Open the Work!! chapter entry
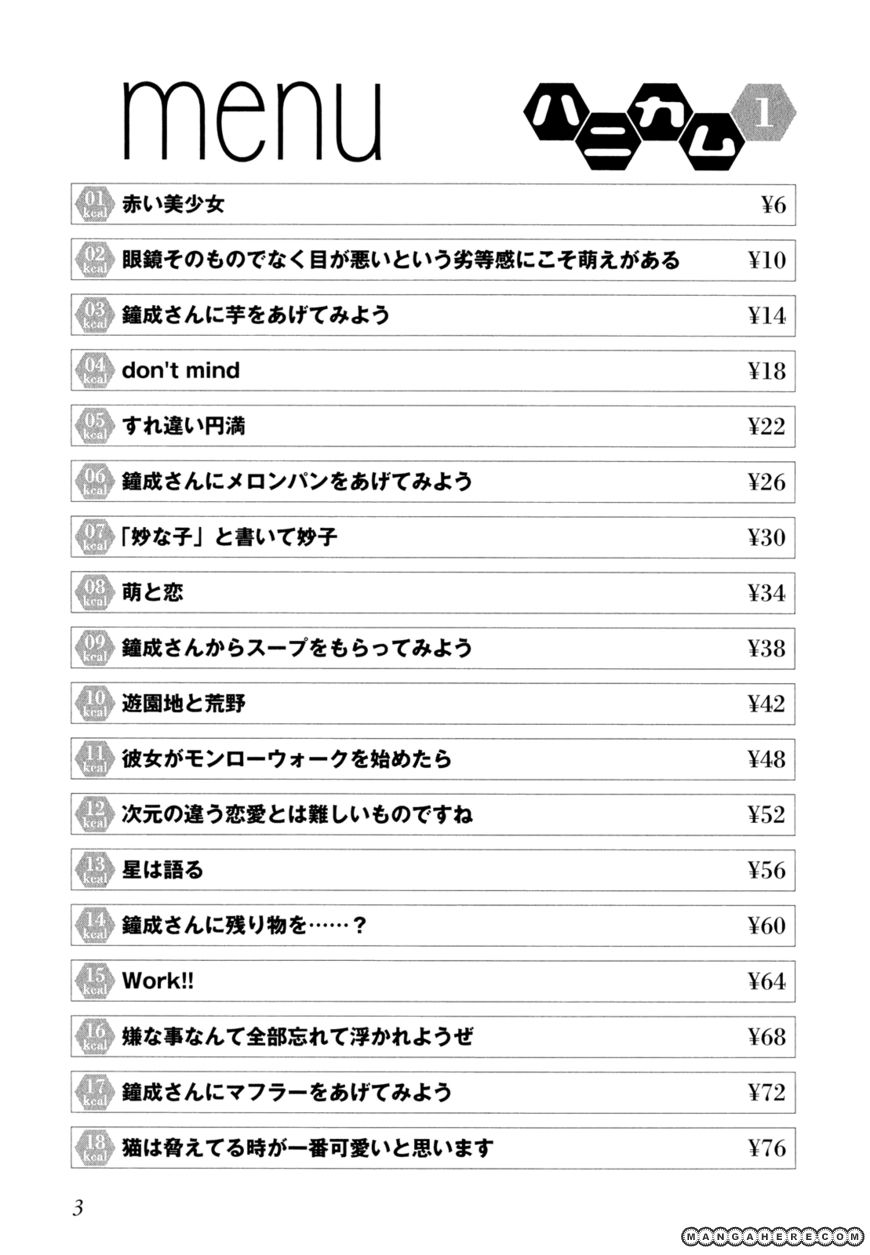This screenshot has width=870, height=1255. tap(158, 981)
